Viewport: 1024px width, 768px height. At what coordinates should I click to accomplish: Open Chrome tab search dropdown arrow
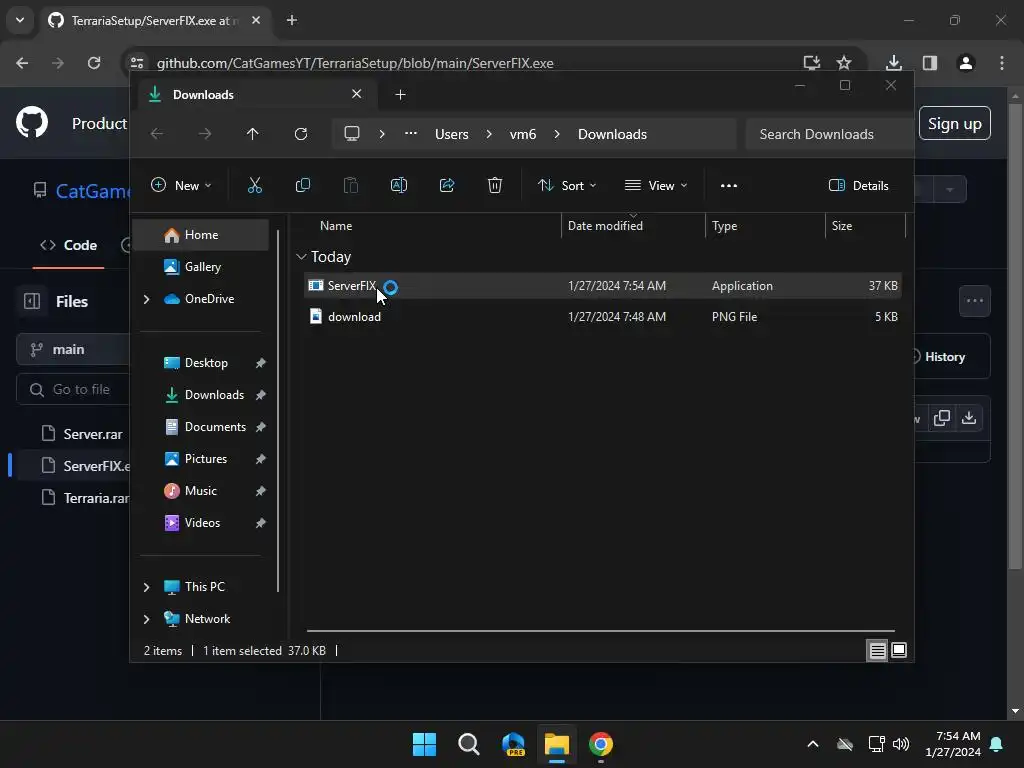pyautogui.click(x=20, y=20)
